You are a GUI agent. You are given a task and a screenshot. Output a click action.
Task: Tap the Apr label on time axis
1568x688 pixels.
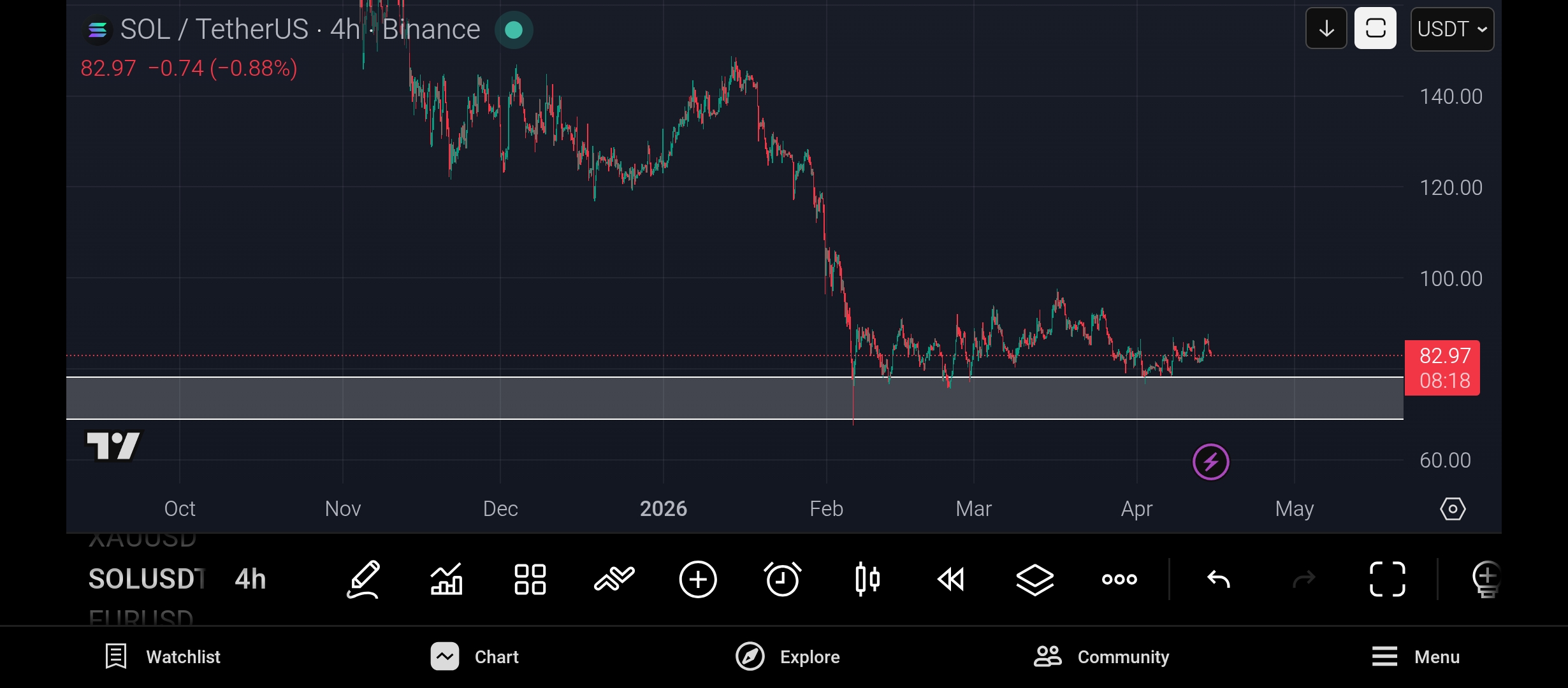1137,508
